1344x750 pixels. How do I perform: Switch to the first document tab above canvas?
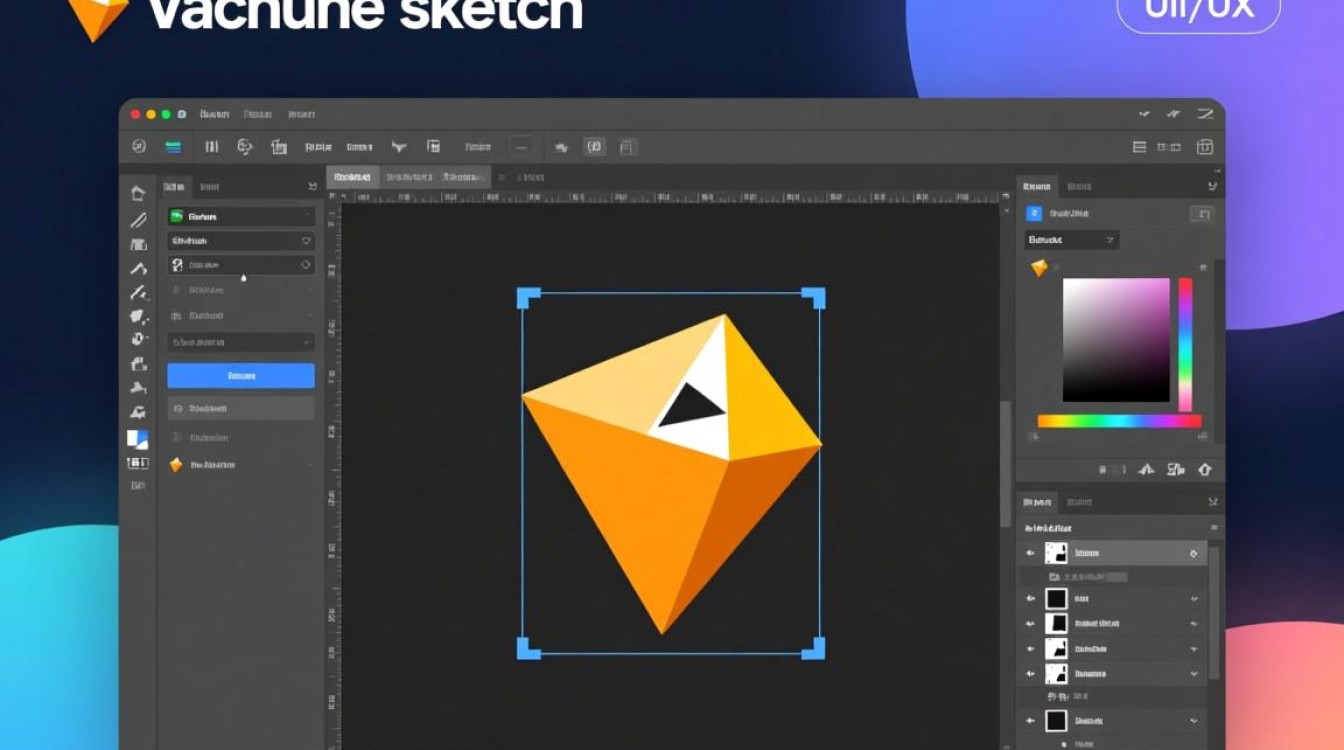coord(353,177)
